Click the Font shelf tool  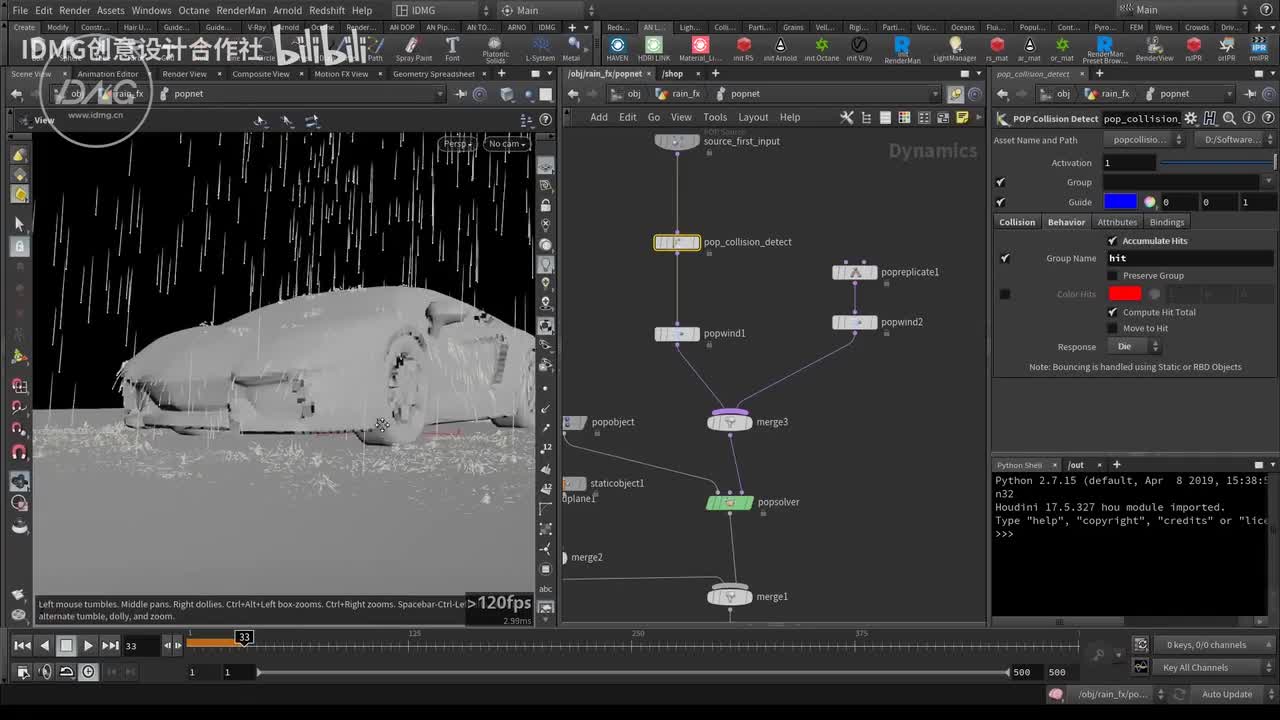point(452,48)
